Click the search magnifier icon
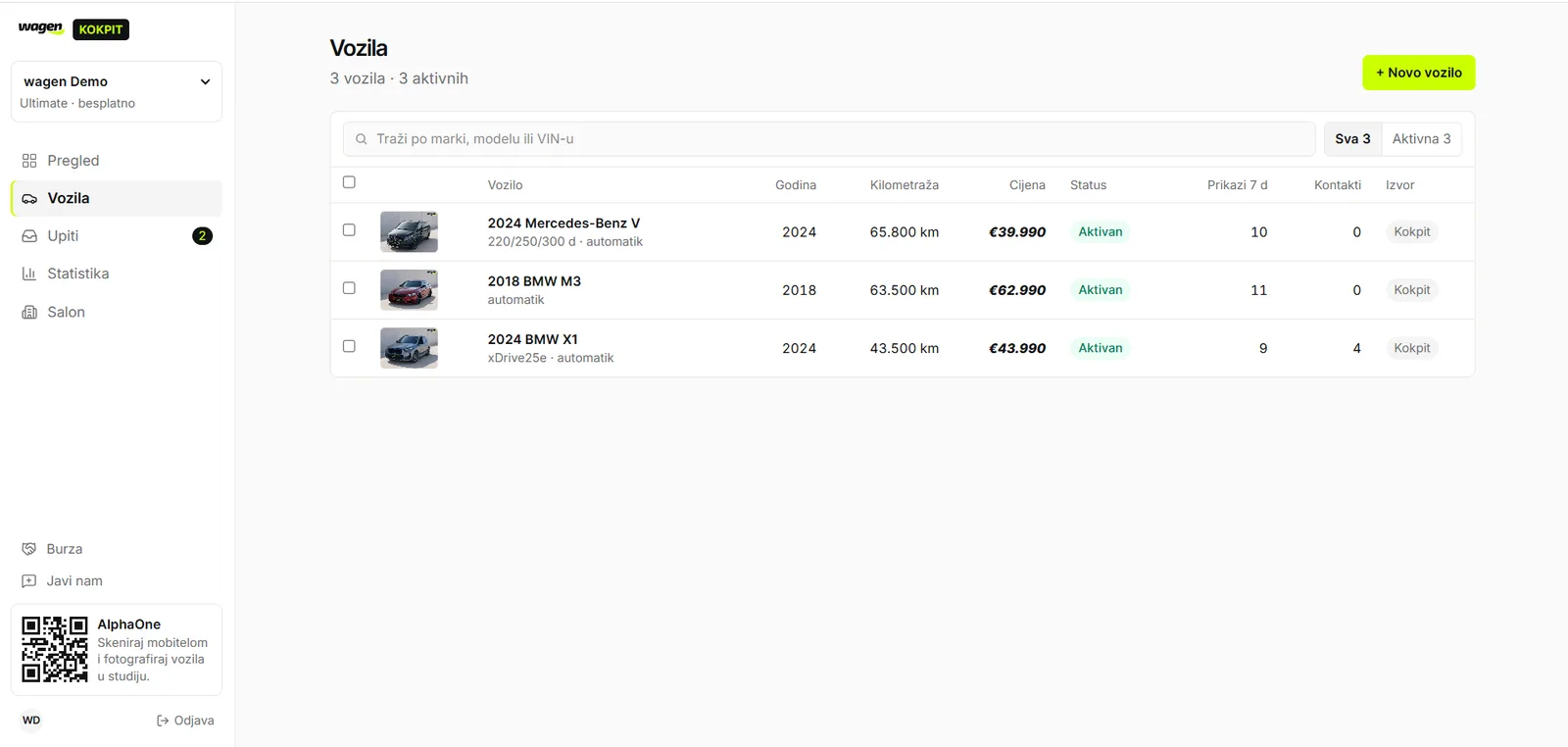The width and height of the screenshot is (1568, 747). tap(362, 139)
